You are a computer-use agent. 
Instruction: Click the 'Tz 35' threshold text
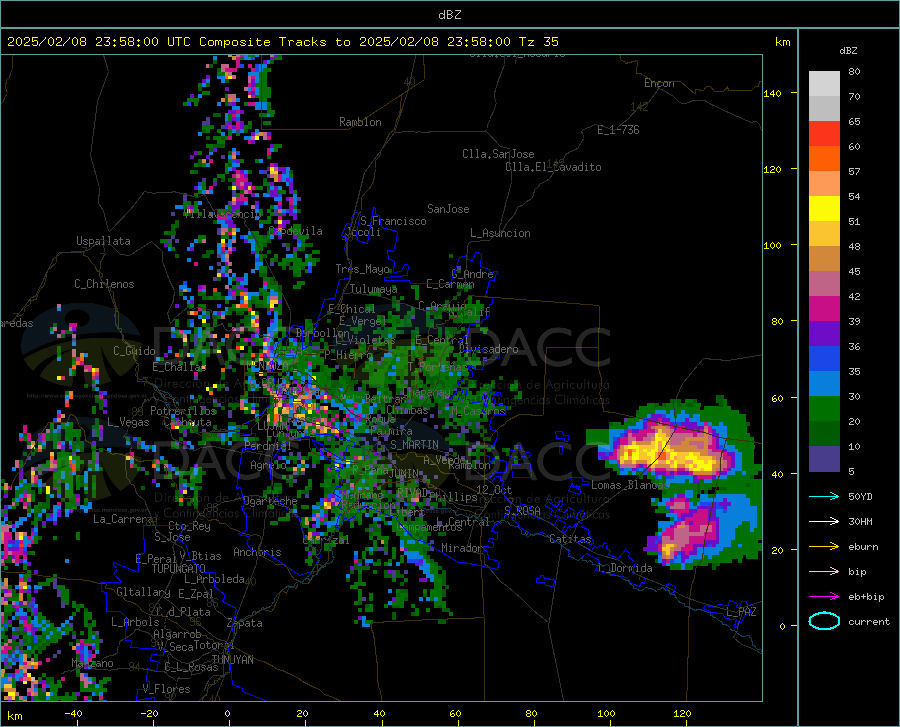(x=538, y=42)
